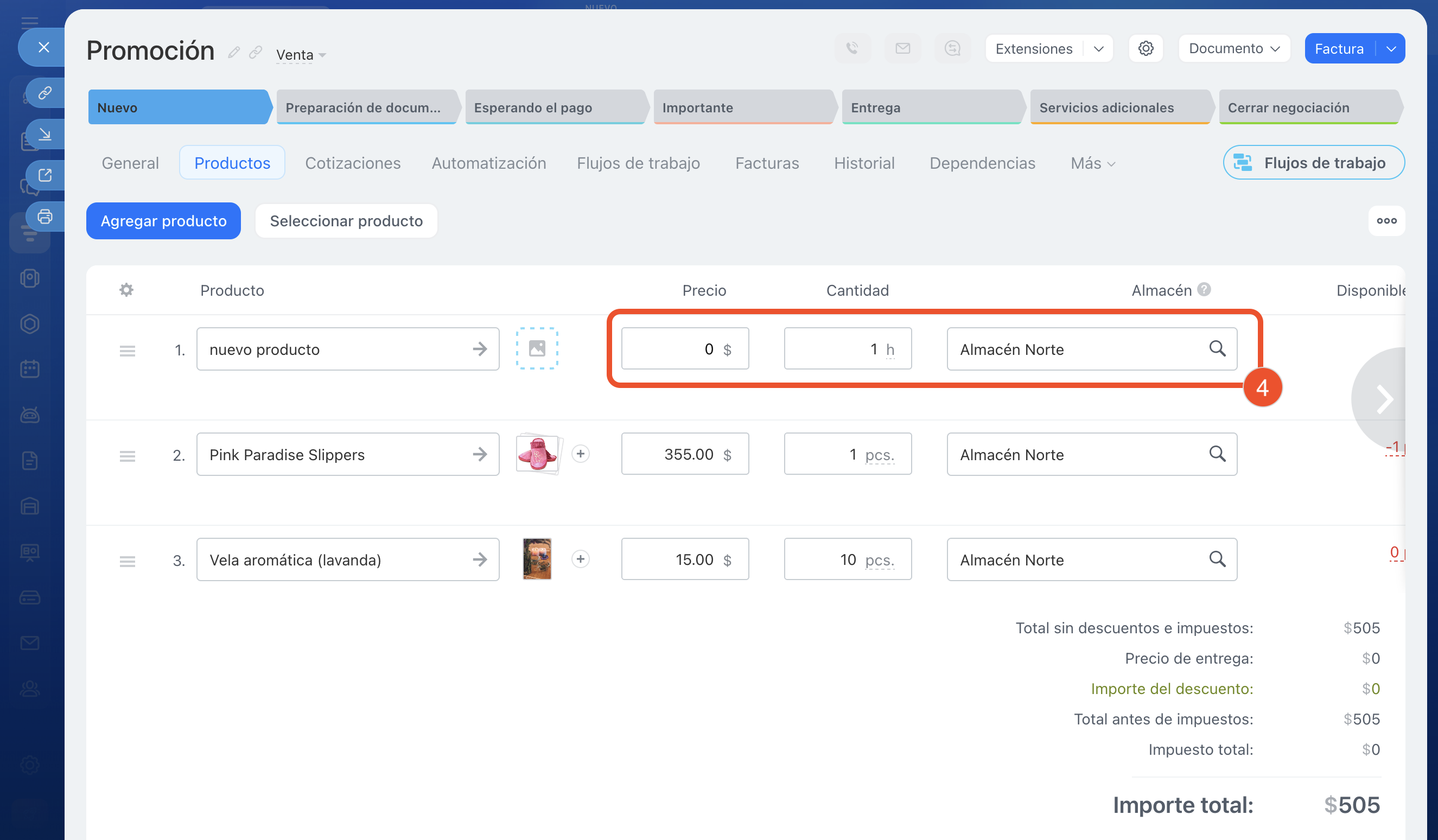The width and height of the screenshot is (1438, 840).
Task: Click the Agregar producto button
Action: [163, 221]
